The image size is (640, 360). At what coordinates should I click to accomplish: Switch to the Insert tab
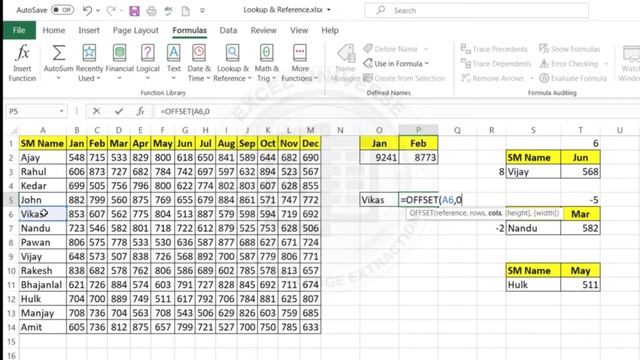click(x=89, y=30)
